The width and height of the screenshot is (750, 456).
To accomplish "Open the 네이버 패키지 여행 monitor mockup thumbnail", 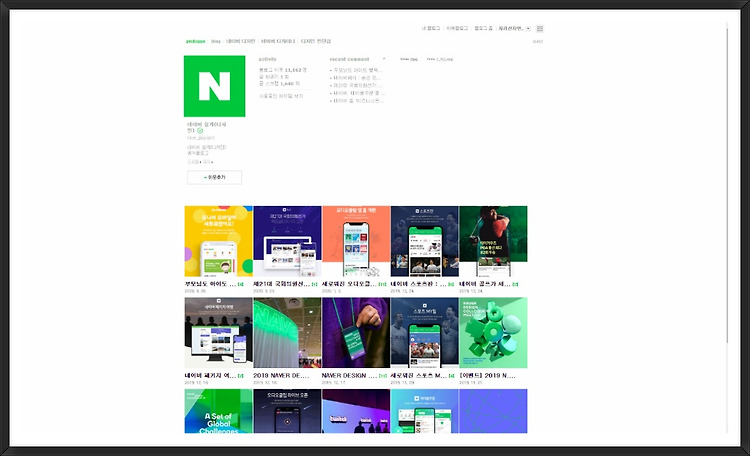I will (x=219, y=333).
